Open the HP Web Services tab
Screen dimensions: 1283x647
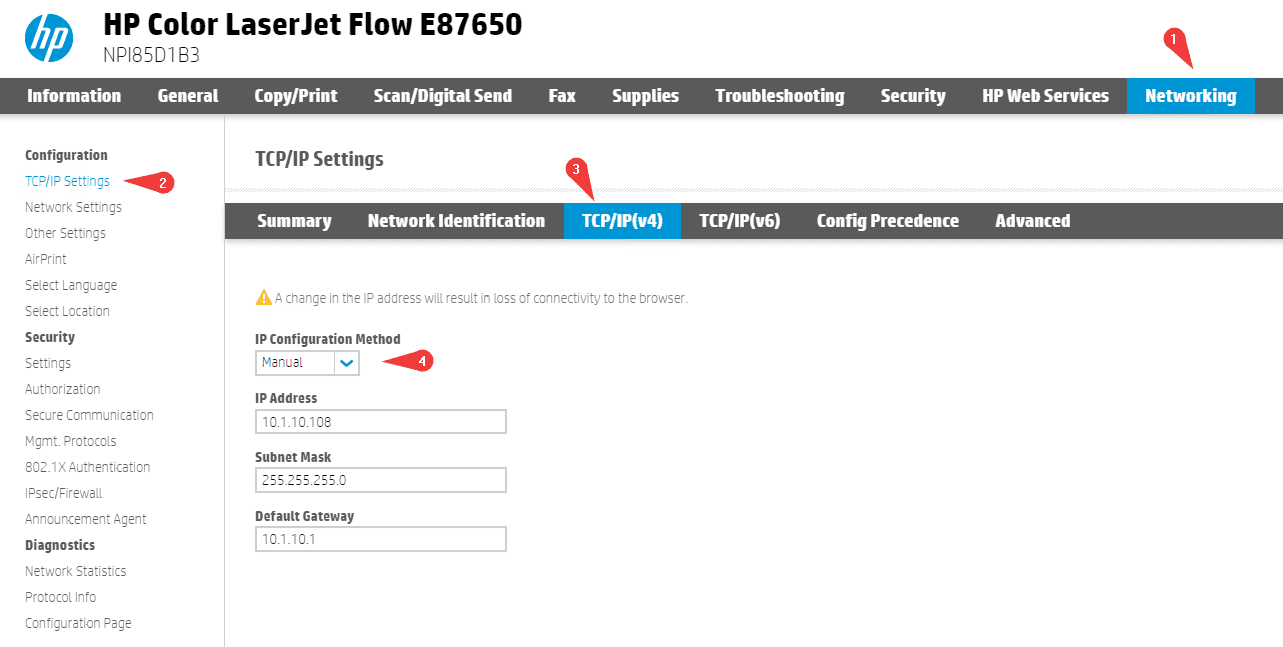1045,96
